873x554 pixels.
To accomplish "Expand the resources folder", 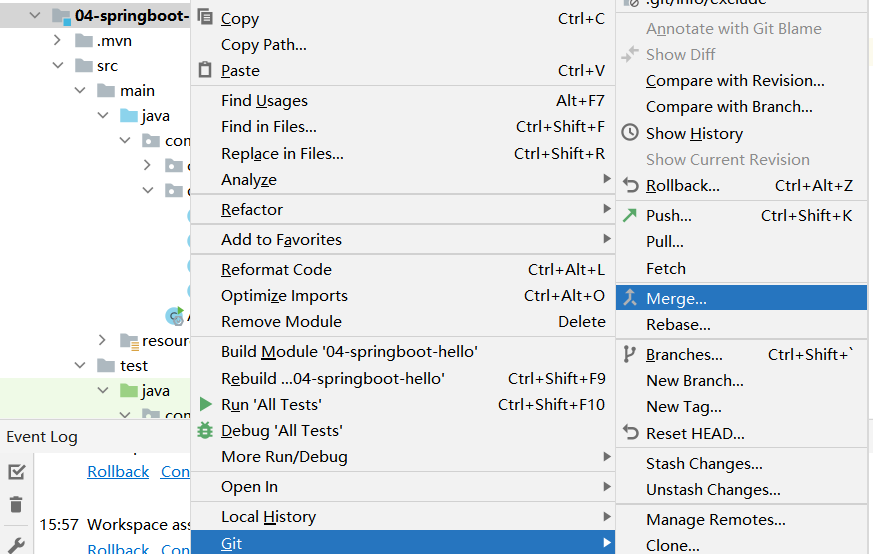I will 102,340.
